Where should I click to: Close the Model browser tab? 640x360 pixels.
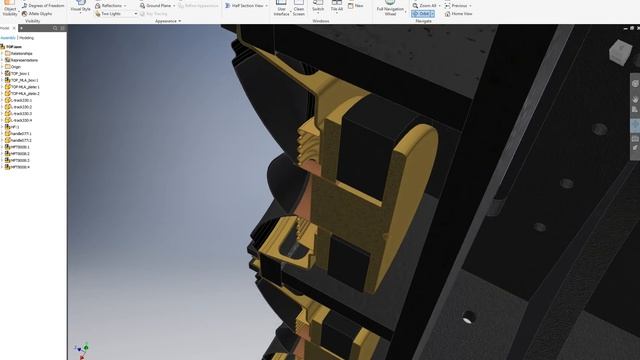coord(14,28)
